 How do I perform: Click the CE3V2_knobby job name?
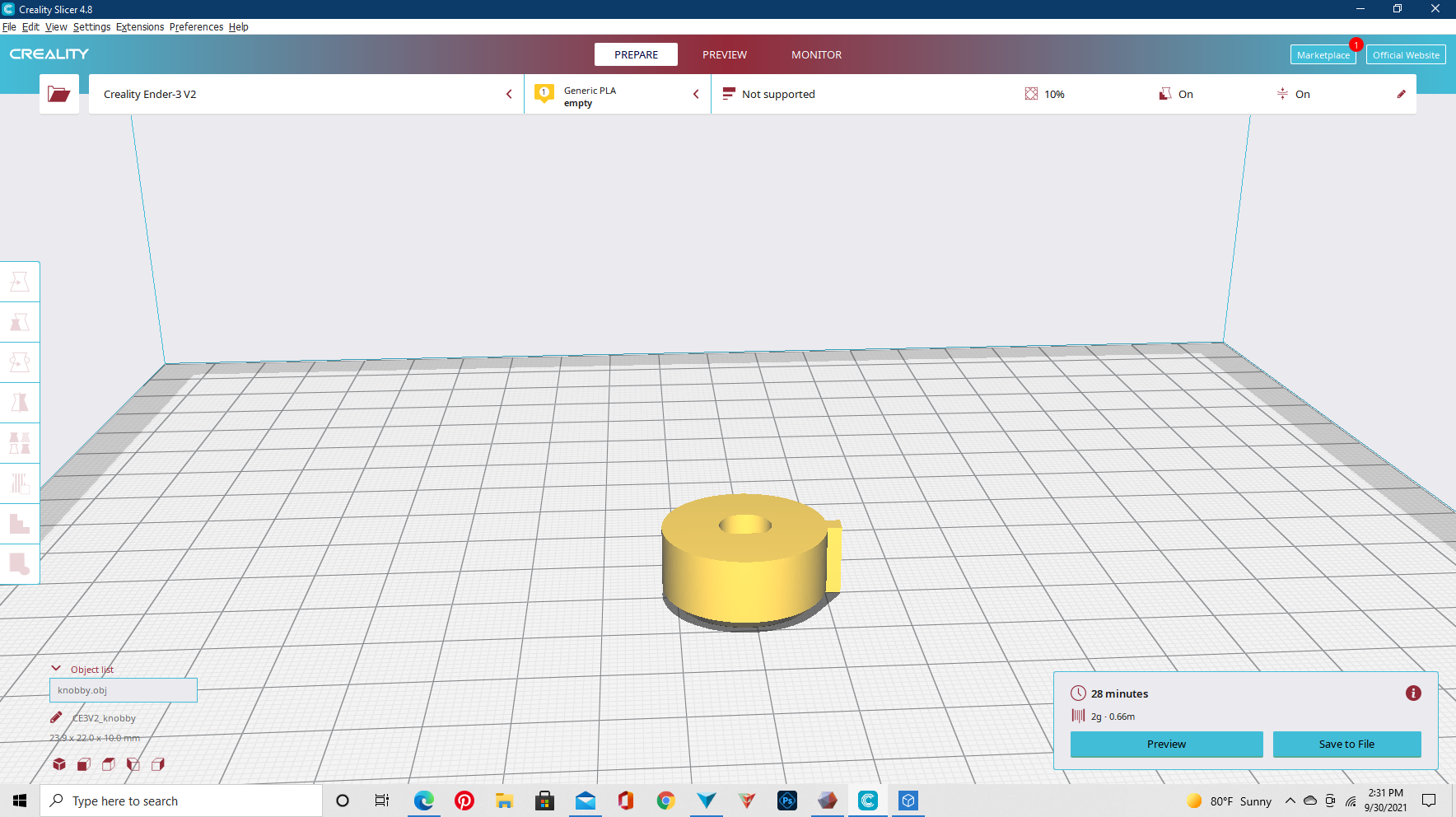click(x=104, y=718)
